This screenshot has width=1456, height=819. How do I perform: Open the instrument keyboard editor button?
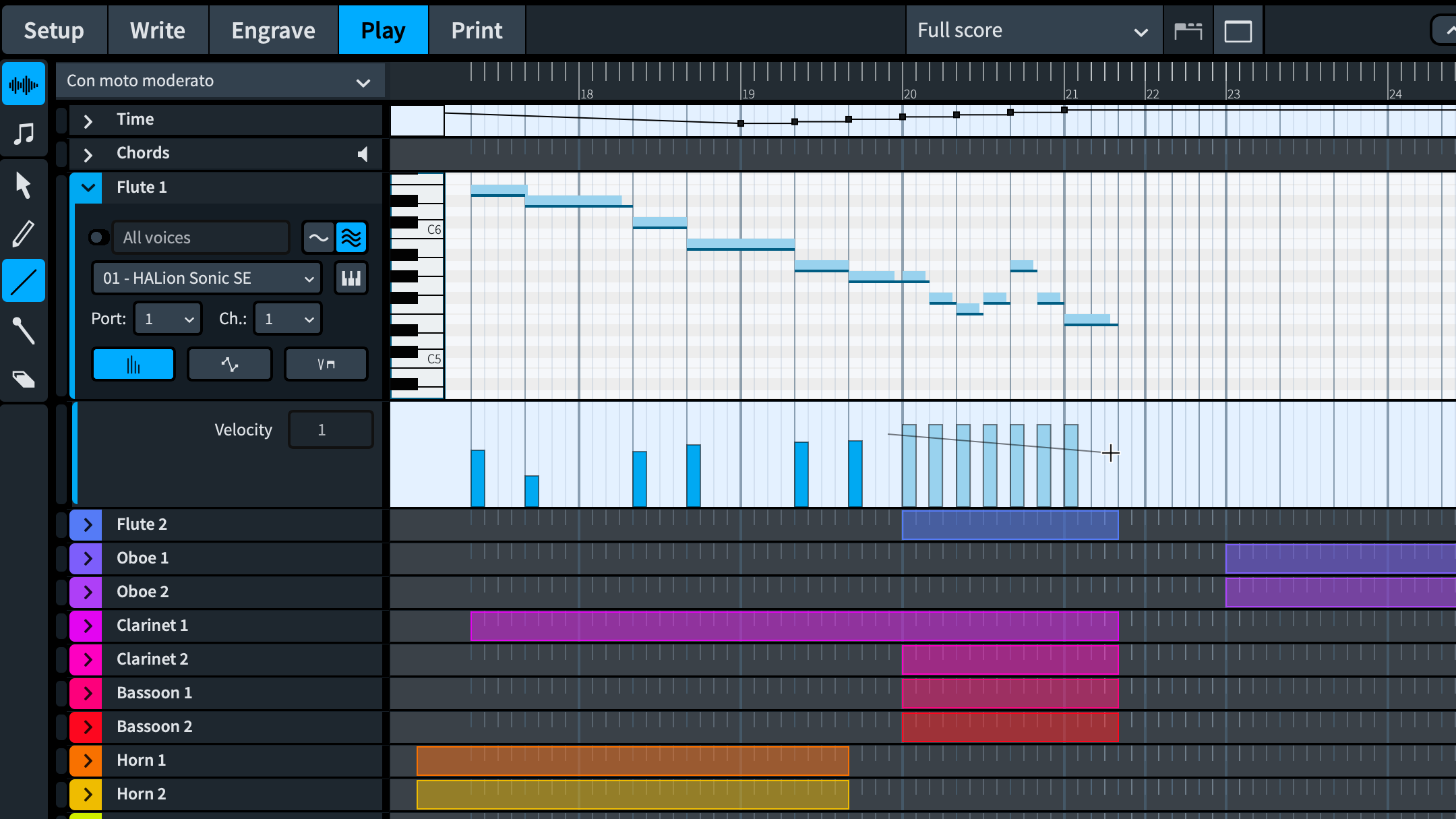tap(351, 278)
